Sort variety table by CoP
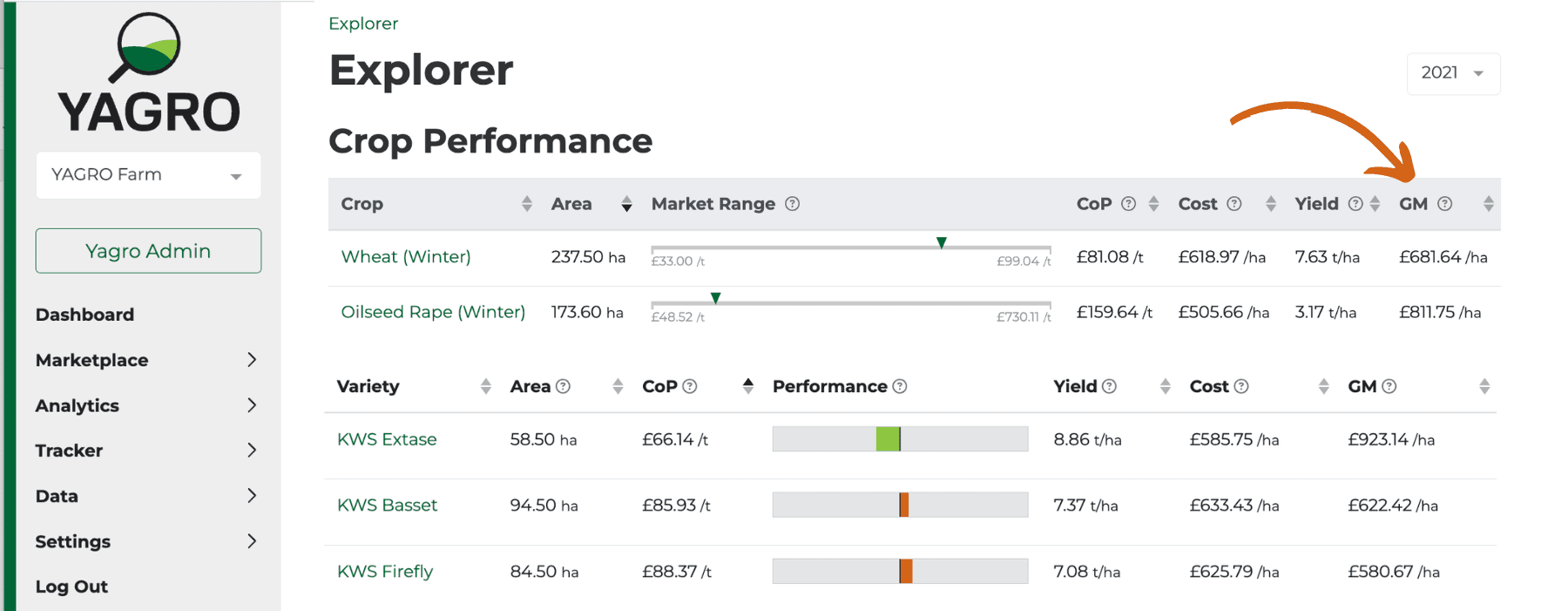The width and height of the screenshot is (1568, 611). click(x=747, y=386)
